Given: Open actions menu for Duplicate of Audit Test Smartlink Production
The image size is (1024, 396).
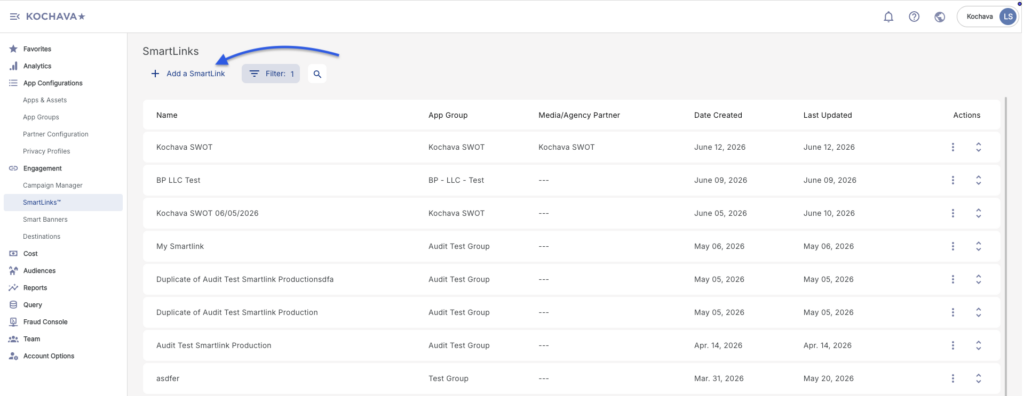Looking at the screenshot, I should 953,312.
